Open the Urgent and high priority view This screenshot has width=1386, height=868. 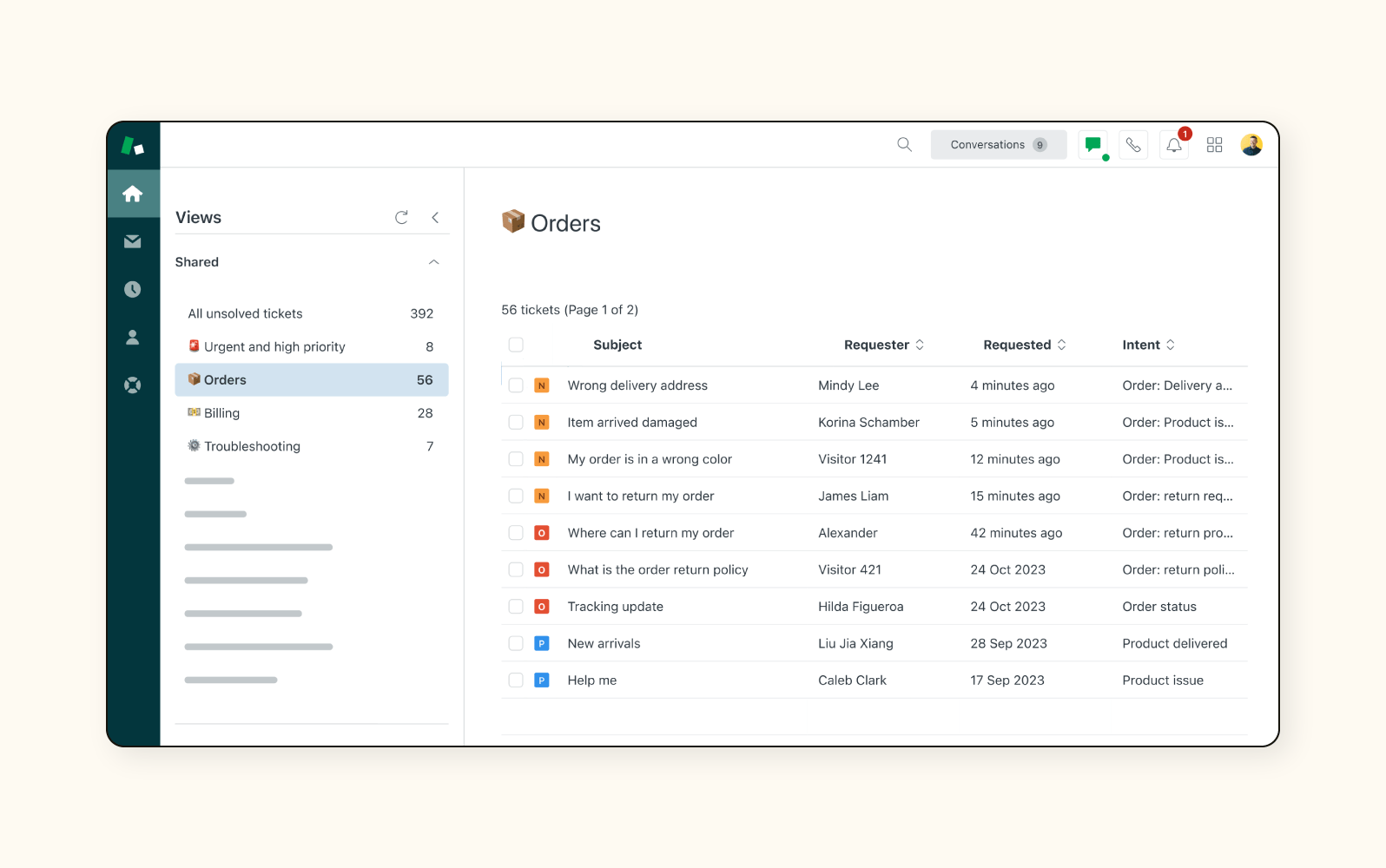click(x=274, y=347)
